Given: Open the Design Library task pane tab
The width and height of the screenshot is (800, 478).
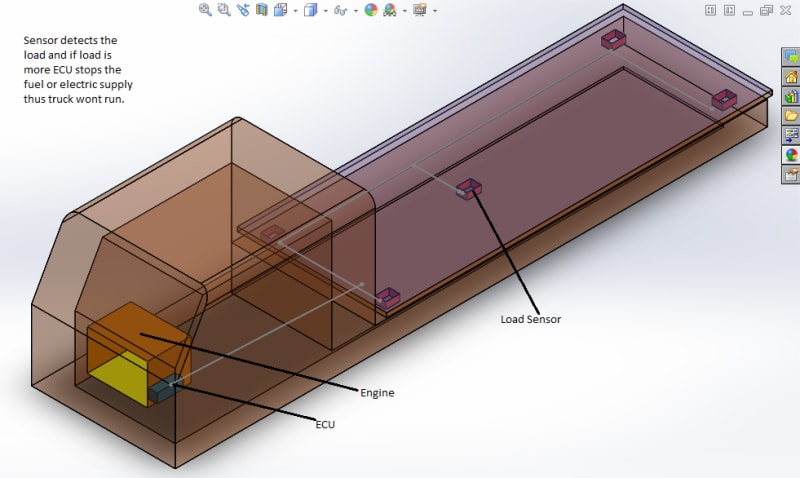Looking at the screenshot, I should [791, 96].
